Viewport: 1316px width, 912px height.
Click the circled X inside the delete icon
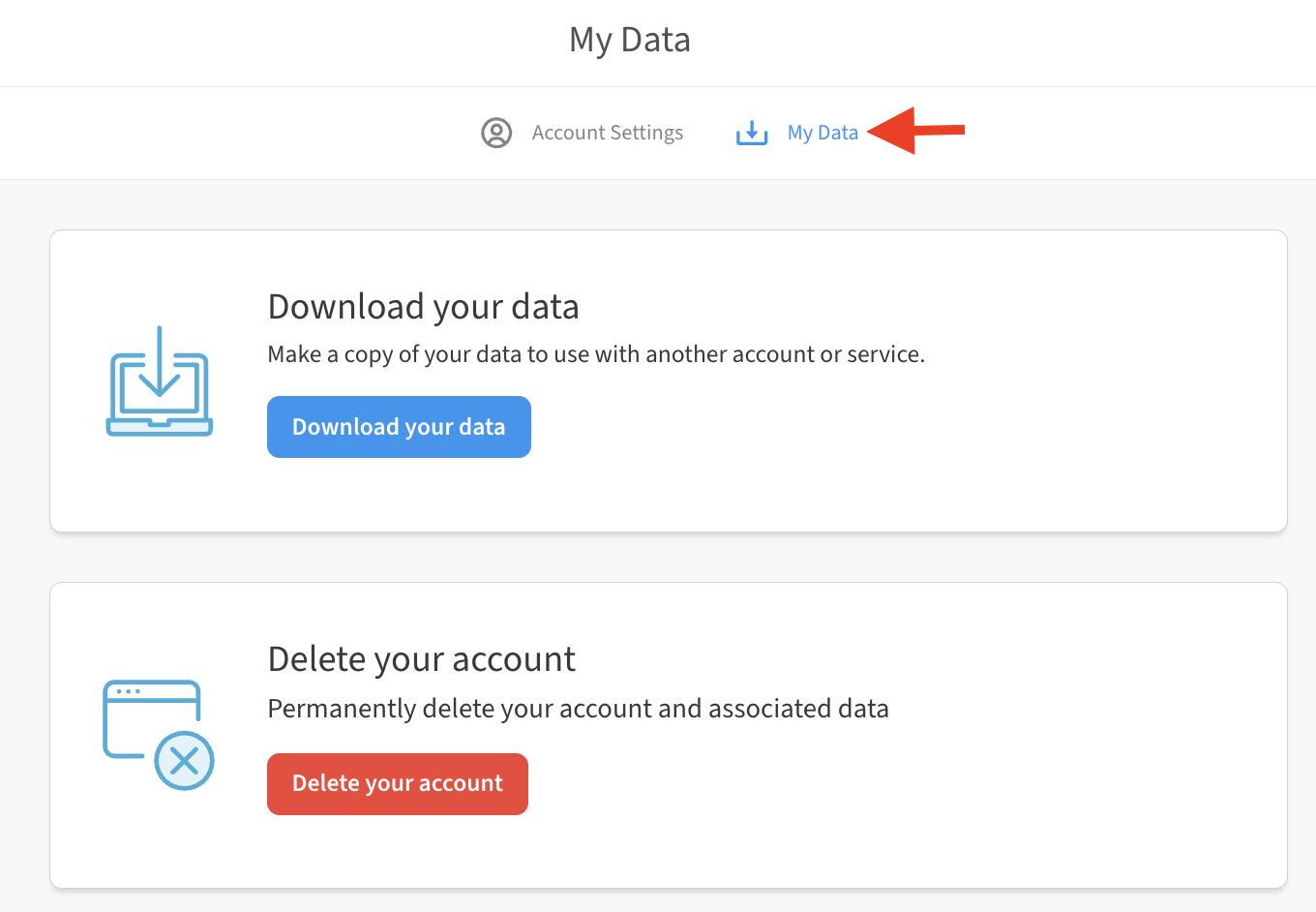click(x=184, y=762)
